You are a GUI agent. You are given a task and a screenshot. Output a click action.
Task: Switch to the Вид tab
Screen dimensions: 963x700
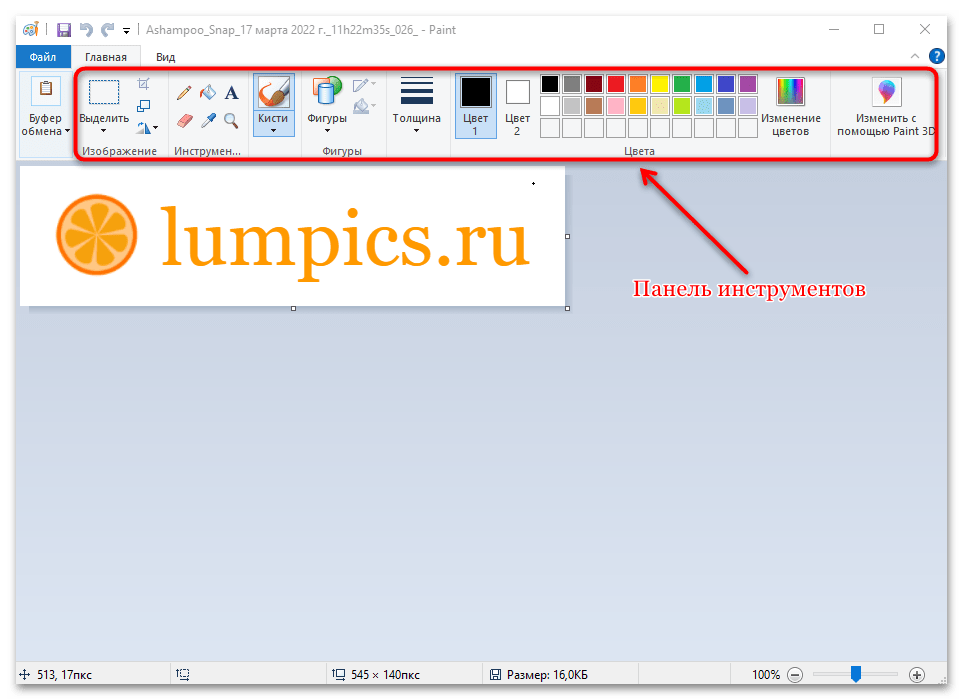coord(166,58)
